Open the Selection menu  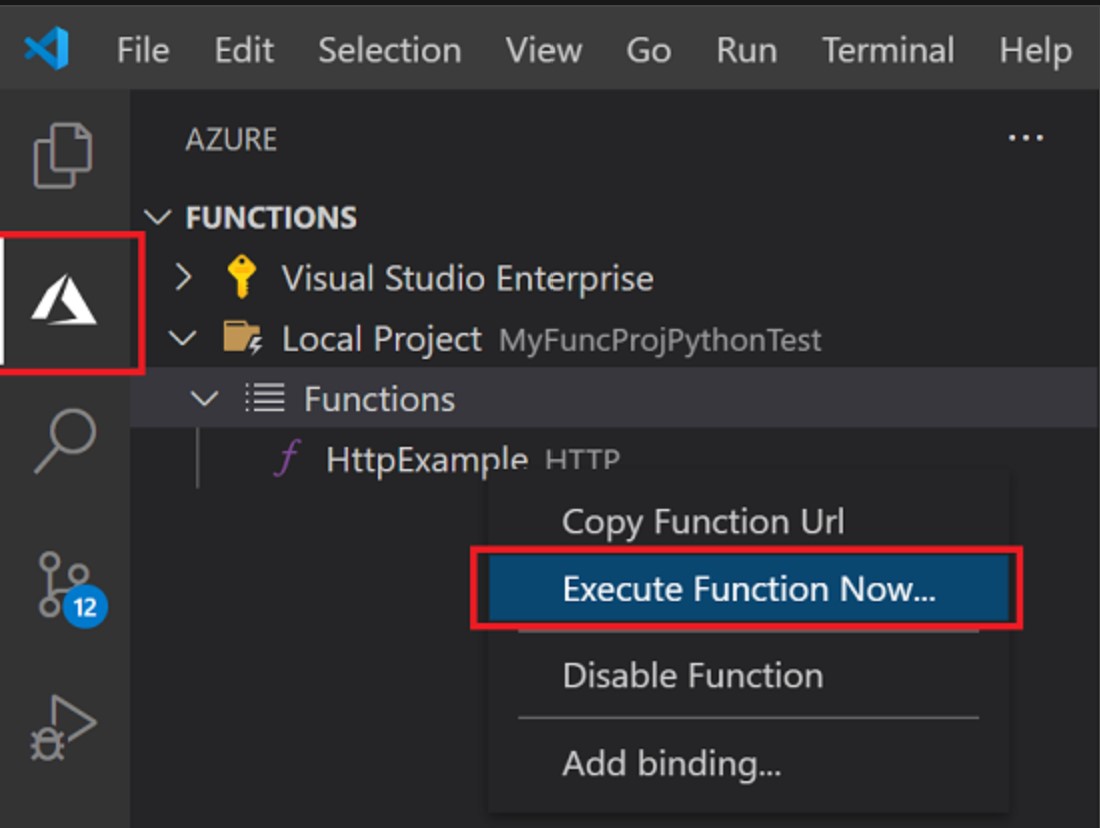coord(390,50)
